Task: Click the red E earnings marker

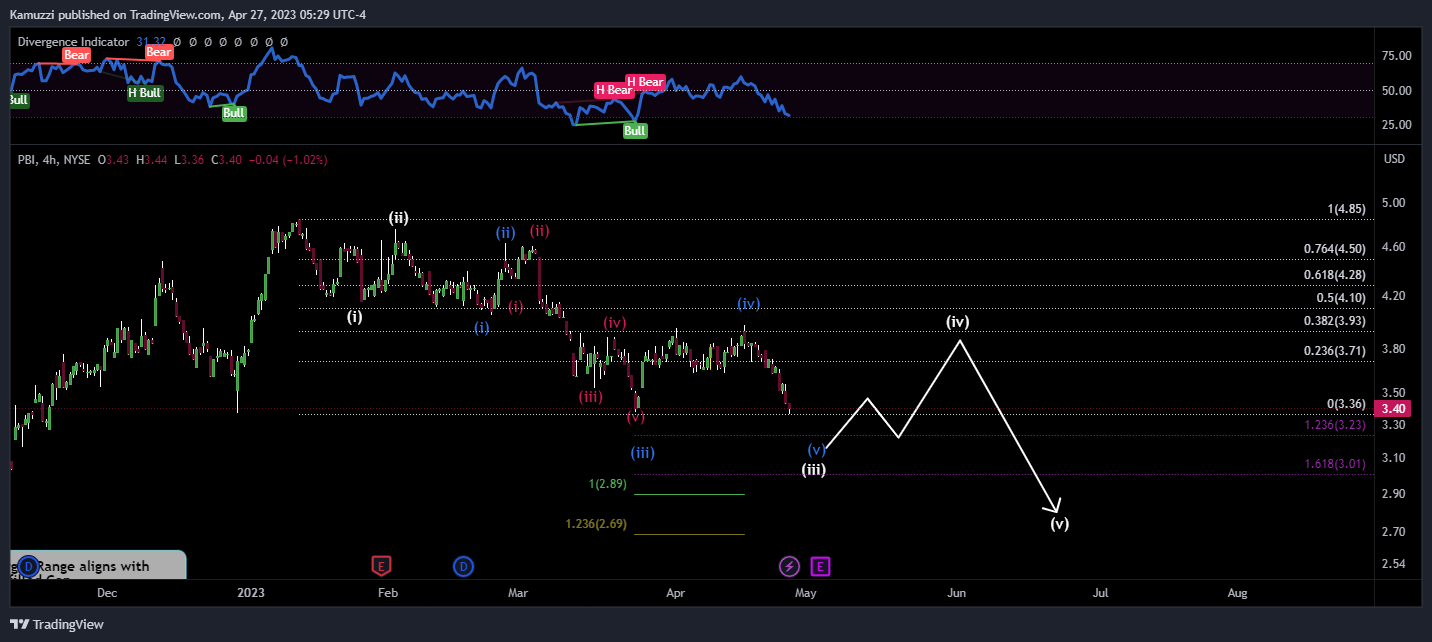Action: tap(380, 567)
